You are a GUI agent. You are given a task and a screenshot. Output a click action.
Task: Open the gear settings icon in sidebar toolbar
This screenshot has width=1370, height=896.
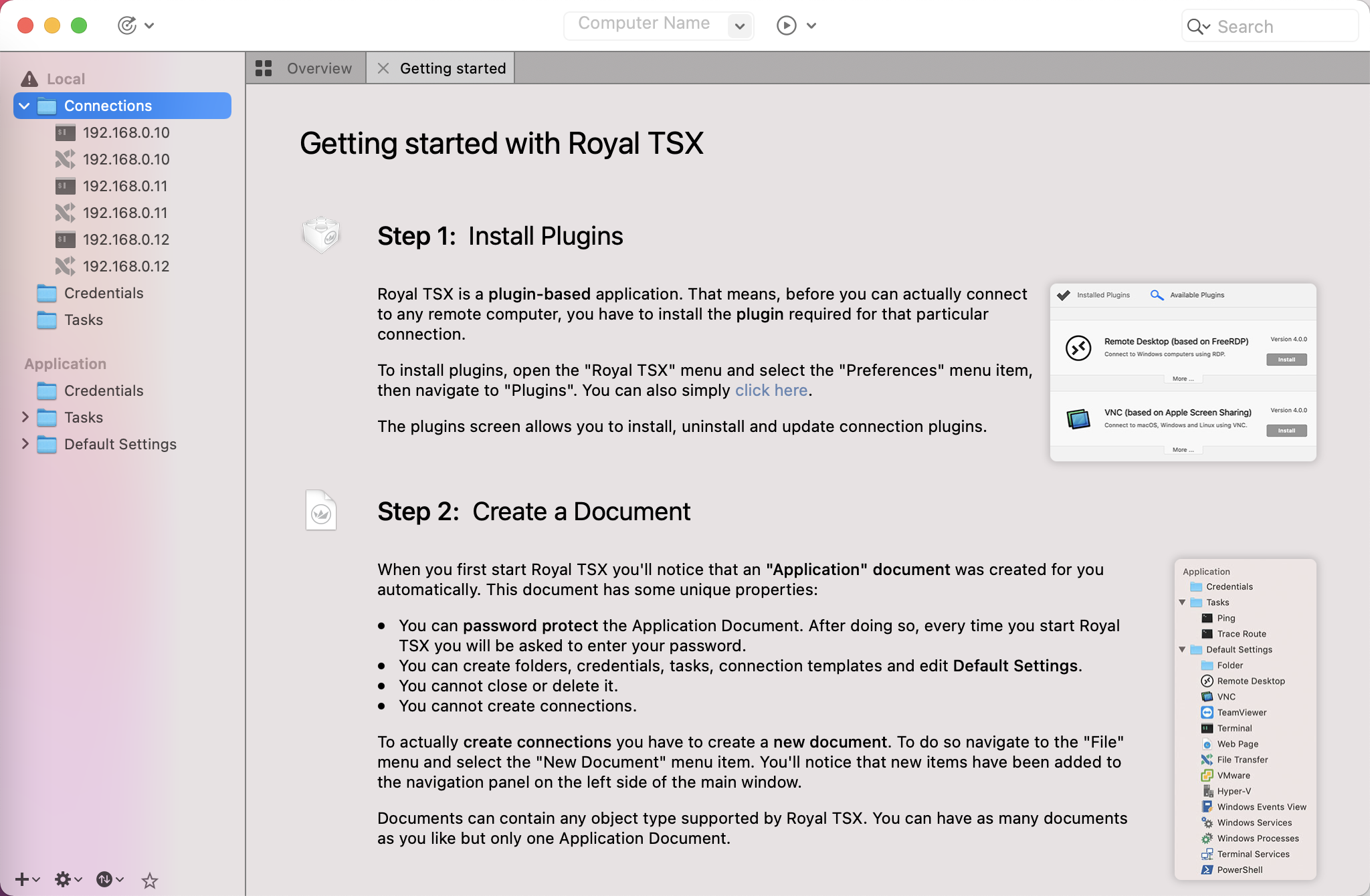tap(64, 879)
